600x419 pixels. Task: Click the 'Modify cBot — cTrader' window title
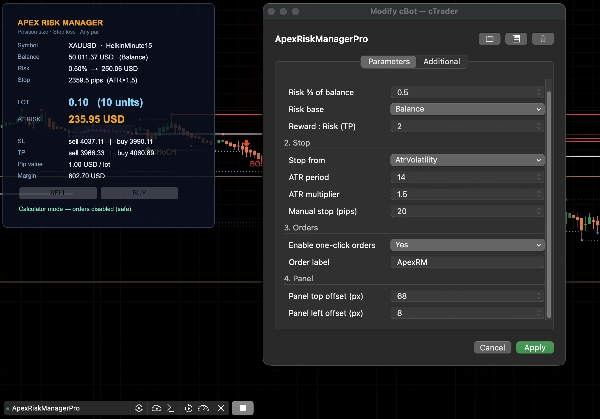tap(414, 11)
